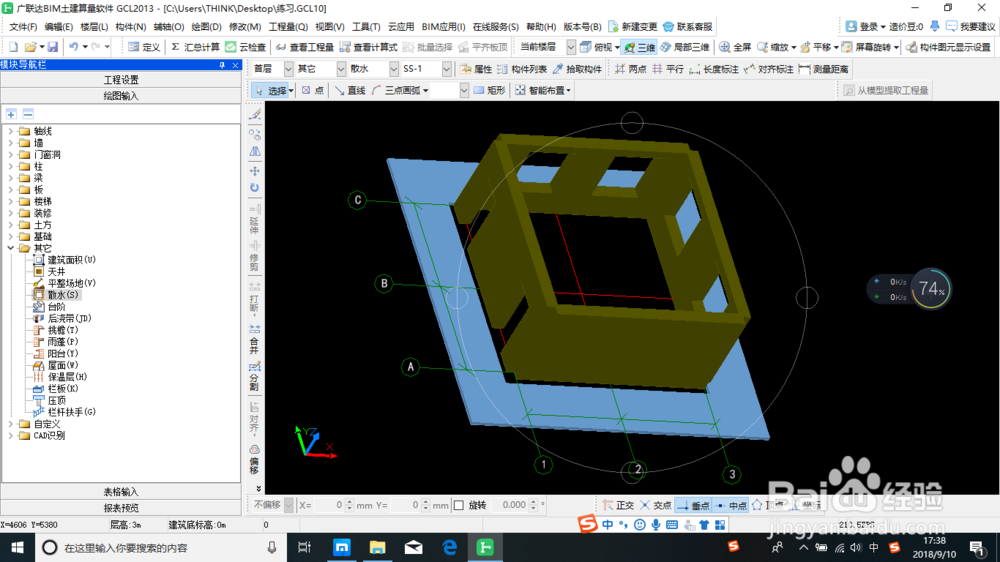This screenshot has height=562, width=1000.
Task: Click the New file icon
Action: 13,47
